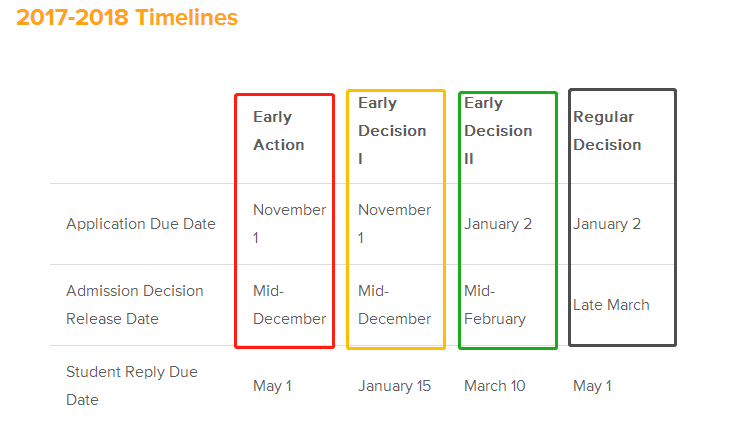Screen dimensions: 748x436
Task: Select the Mid-February release date cell
Action: 494,305
